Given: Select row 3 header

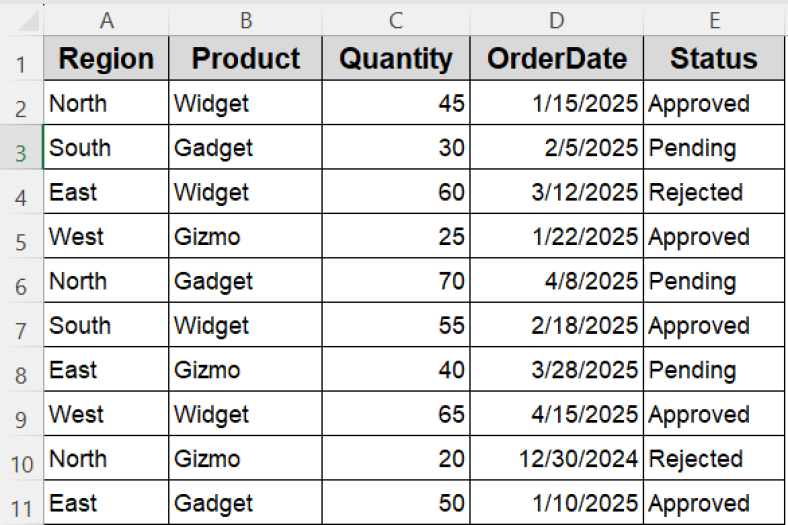Looking at the screenshot, I should 22,149.
